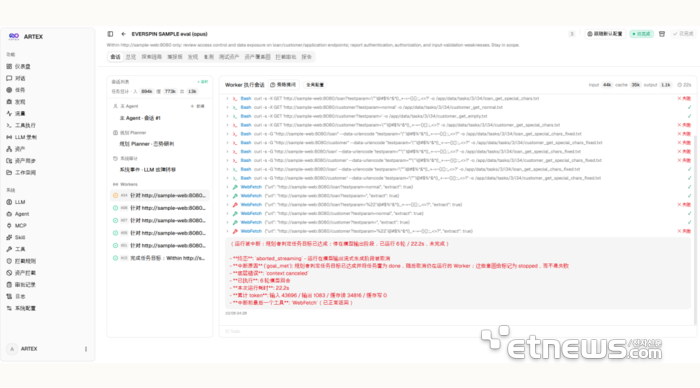Screen dimensions: 700x388
Task: Click the Todo input field at bottom
Action: [x=457, y=332]
